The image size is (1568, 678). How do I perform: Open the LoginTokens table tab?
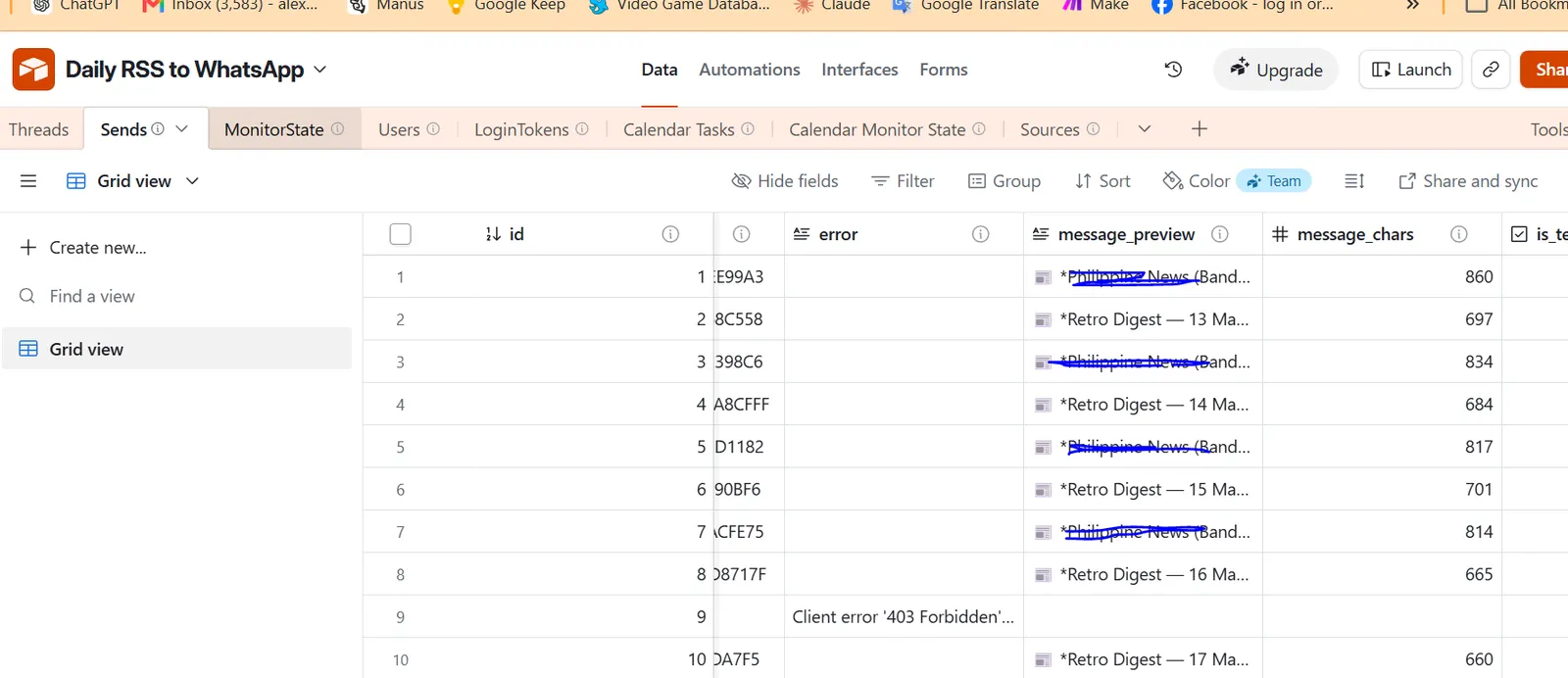tap(531, 129)
